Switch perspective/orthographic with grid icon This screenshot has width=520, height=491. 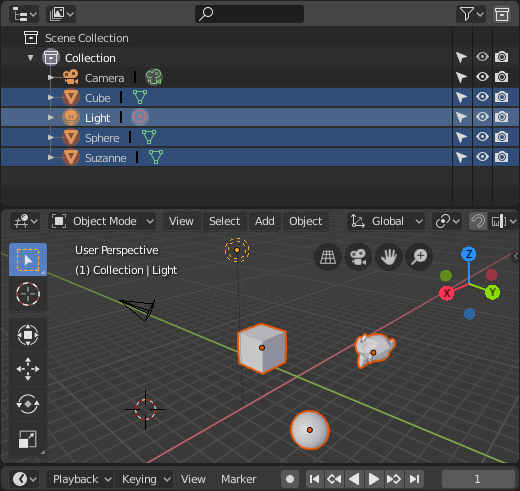328,257
